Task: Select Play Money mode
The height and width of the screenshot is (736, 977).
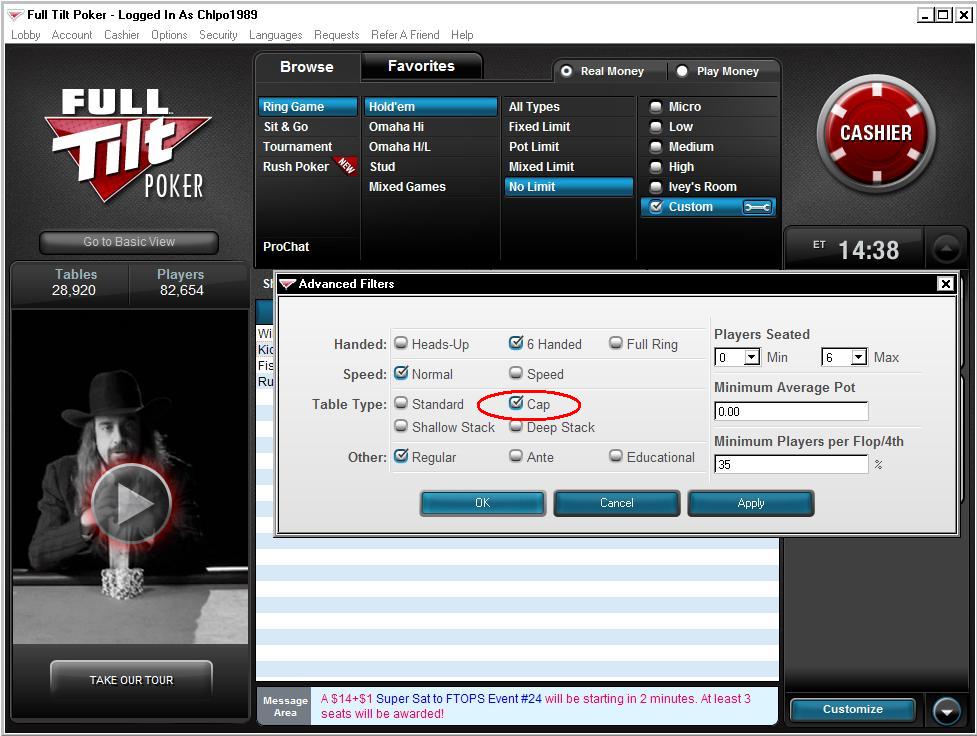Action: [x=682, y=71]
